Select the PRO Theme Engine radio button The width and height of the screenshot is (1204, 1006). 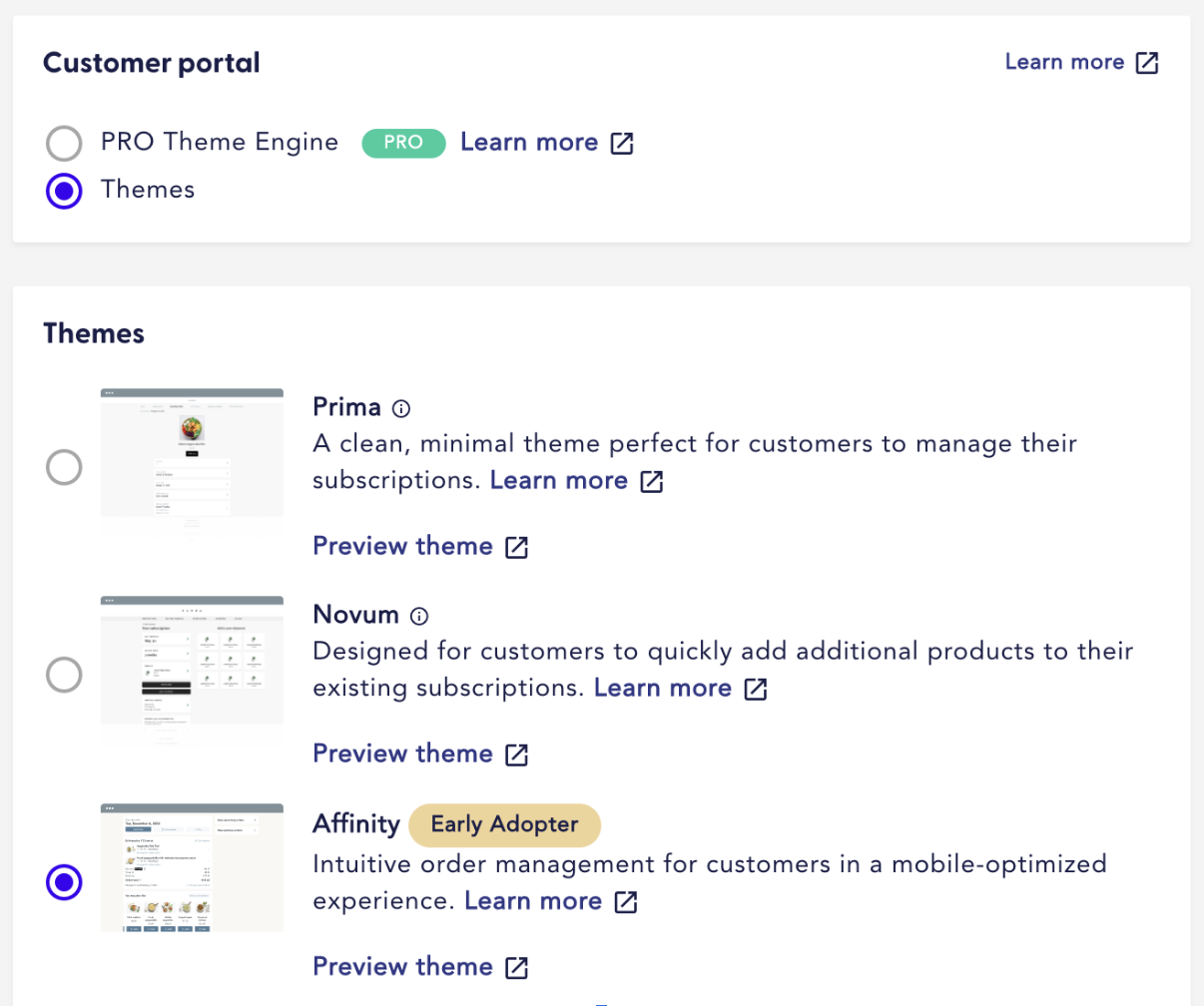[64, 143]
